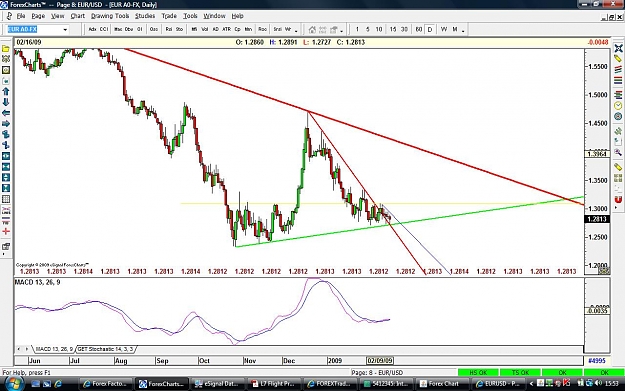The image size is (625, 391).
Task: Click the #4995 counter label
Action: pyautogui.click(x=597, y=361)
